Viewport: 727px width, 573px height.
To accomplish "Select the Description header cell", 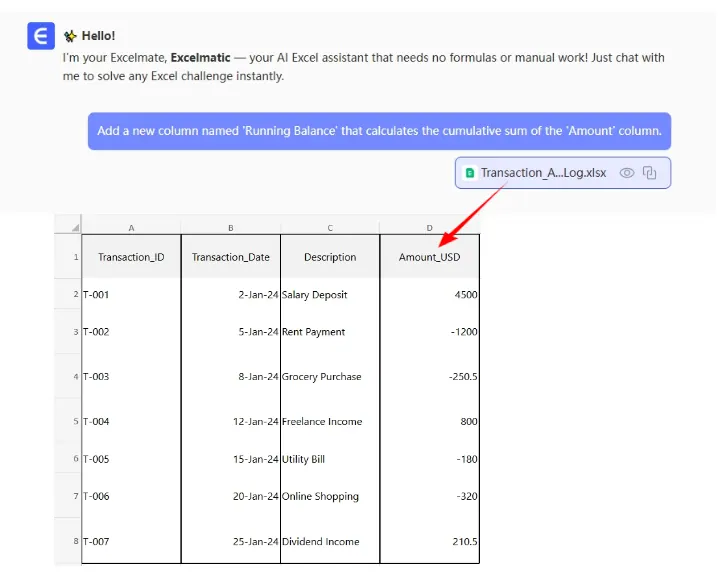I will pos(330,257).
